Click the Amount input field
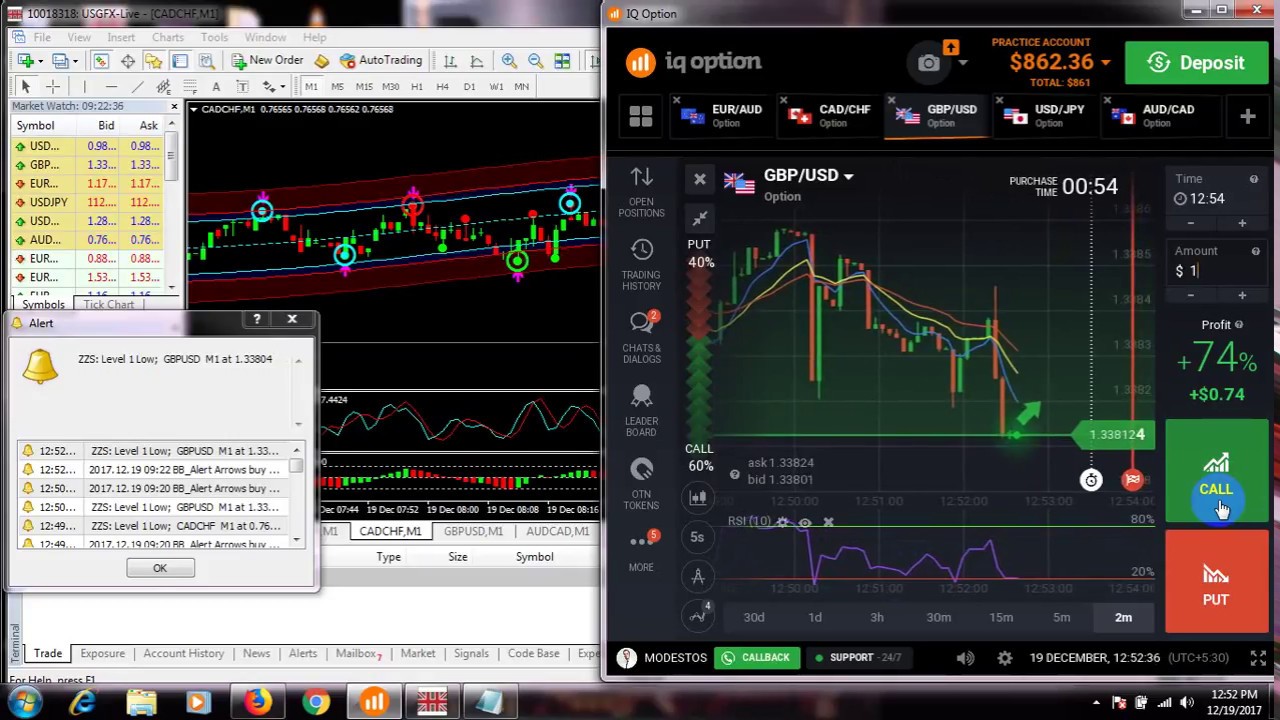Screen dimensions: 1280x720 [x=1216, y=271]
